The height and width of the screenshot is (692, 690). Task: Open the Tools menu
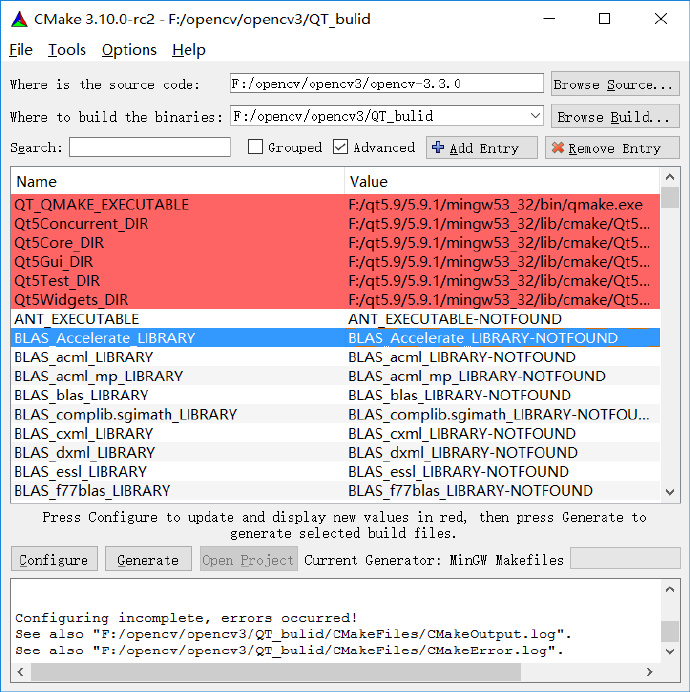tap(67, 50)
